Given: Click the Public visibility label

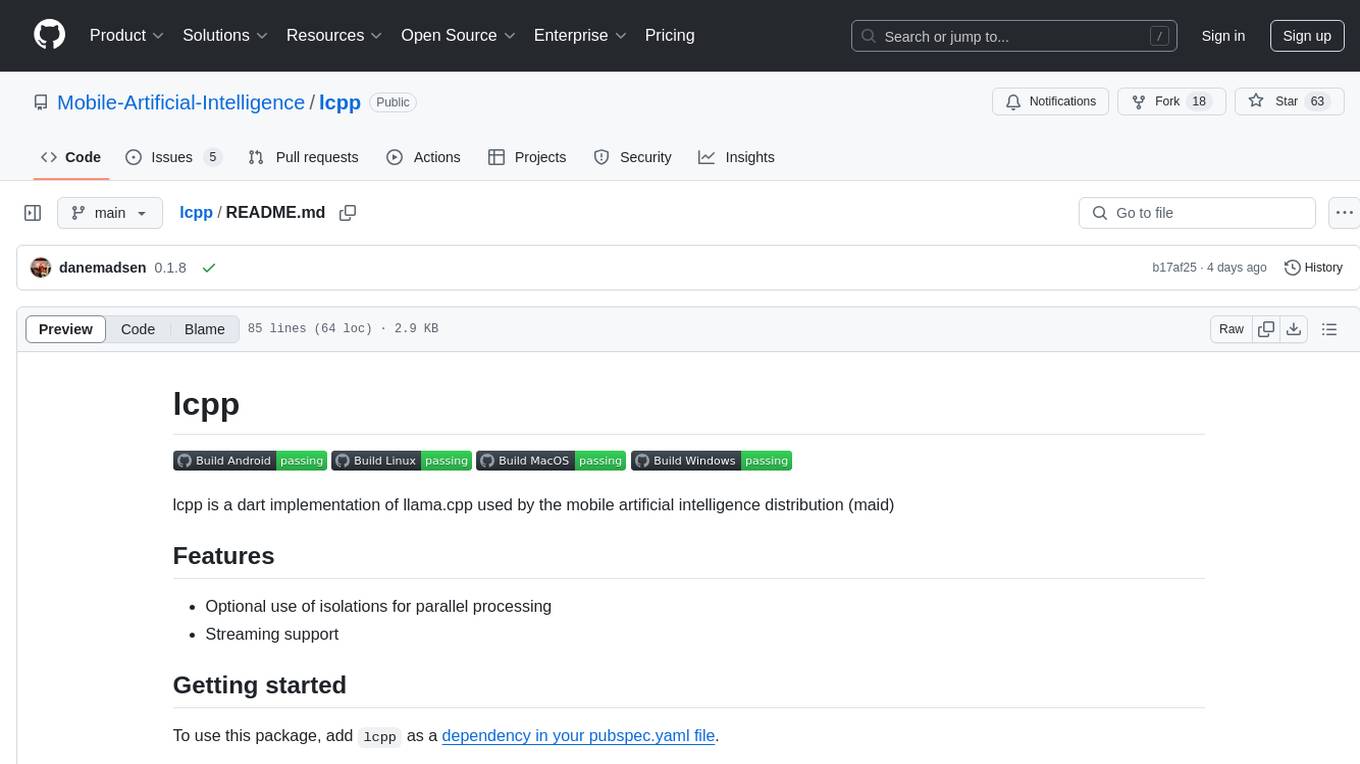Looking at the screenshot, I should (x=393, y=102).
